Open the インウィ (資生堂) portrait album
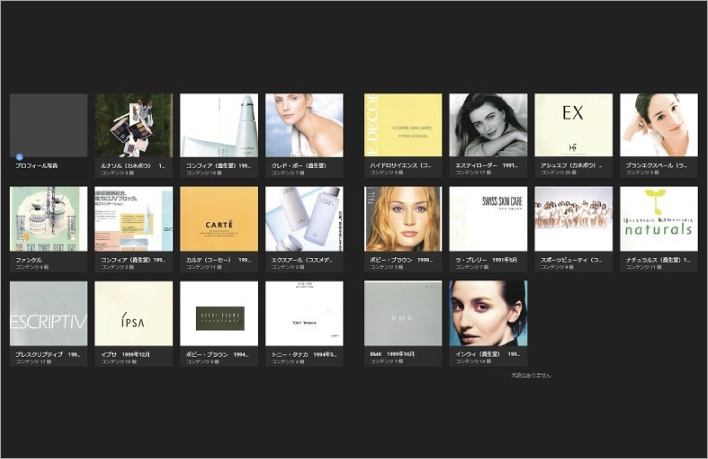 coord(488,314)
